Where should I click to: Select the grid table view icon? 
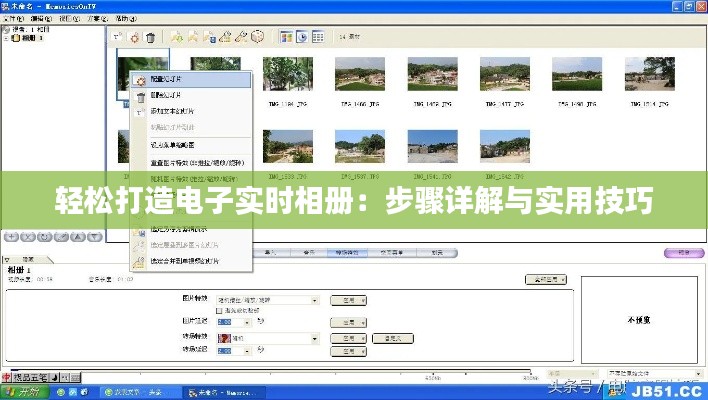click(318, 37)
